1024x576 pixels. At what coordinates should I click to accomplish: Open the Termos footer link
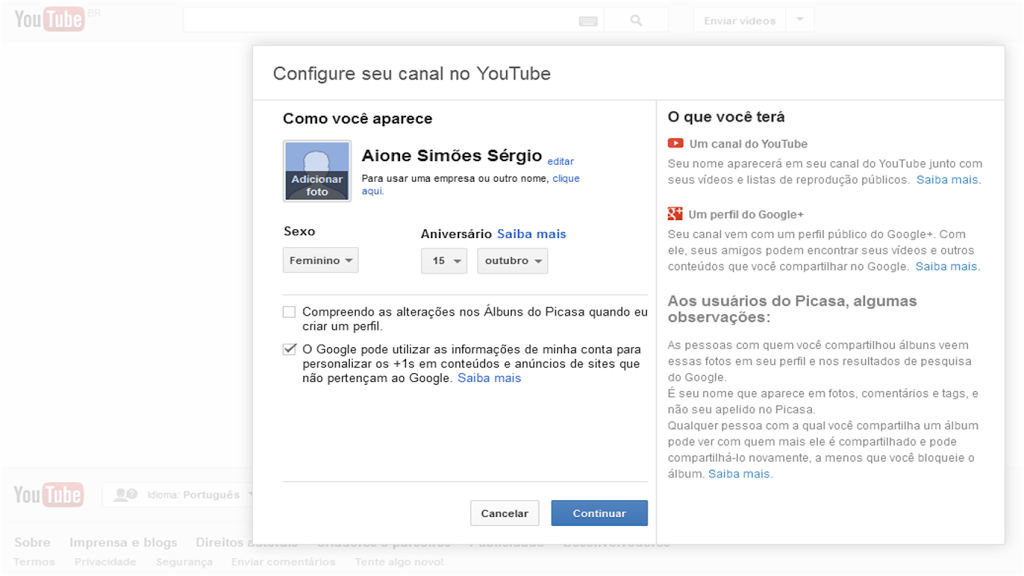point(35,562)
